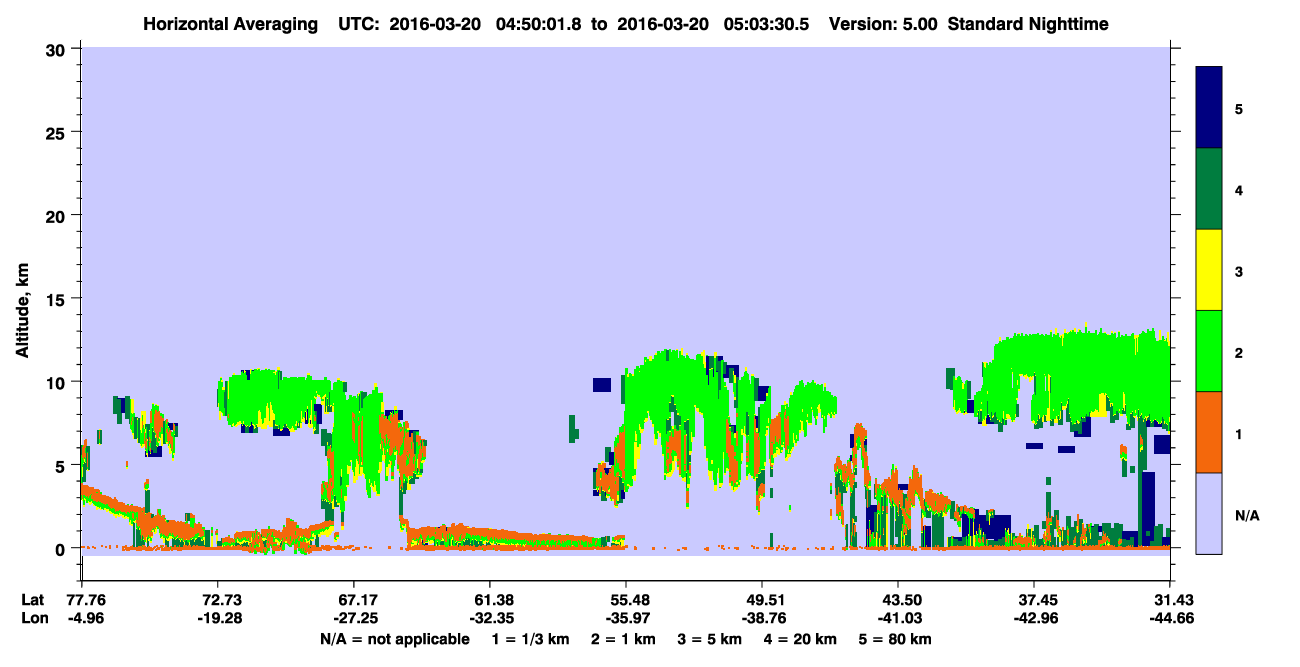Click the '4 = 20 km' legend note

tap(802, 639)
